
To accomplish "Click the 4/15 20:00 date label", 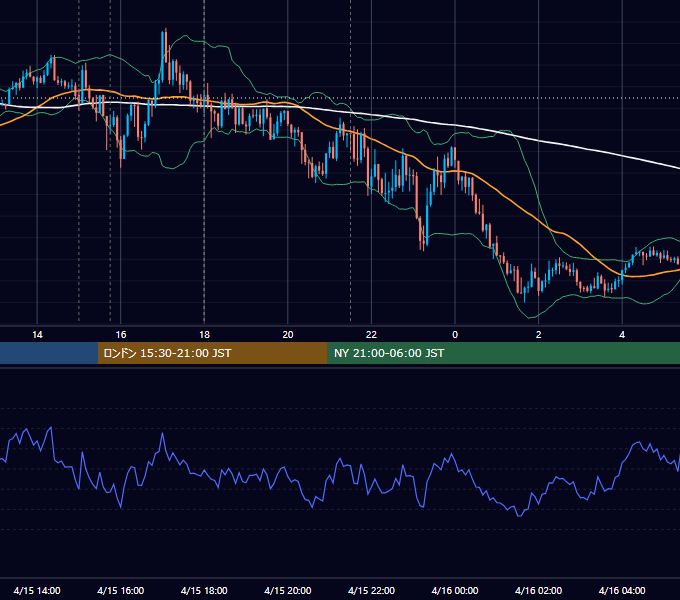I will (x=288, y=590).
